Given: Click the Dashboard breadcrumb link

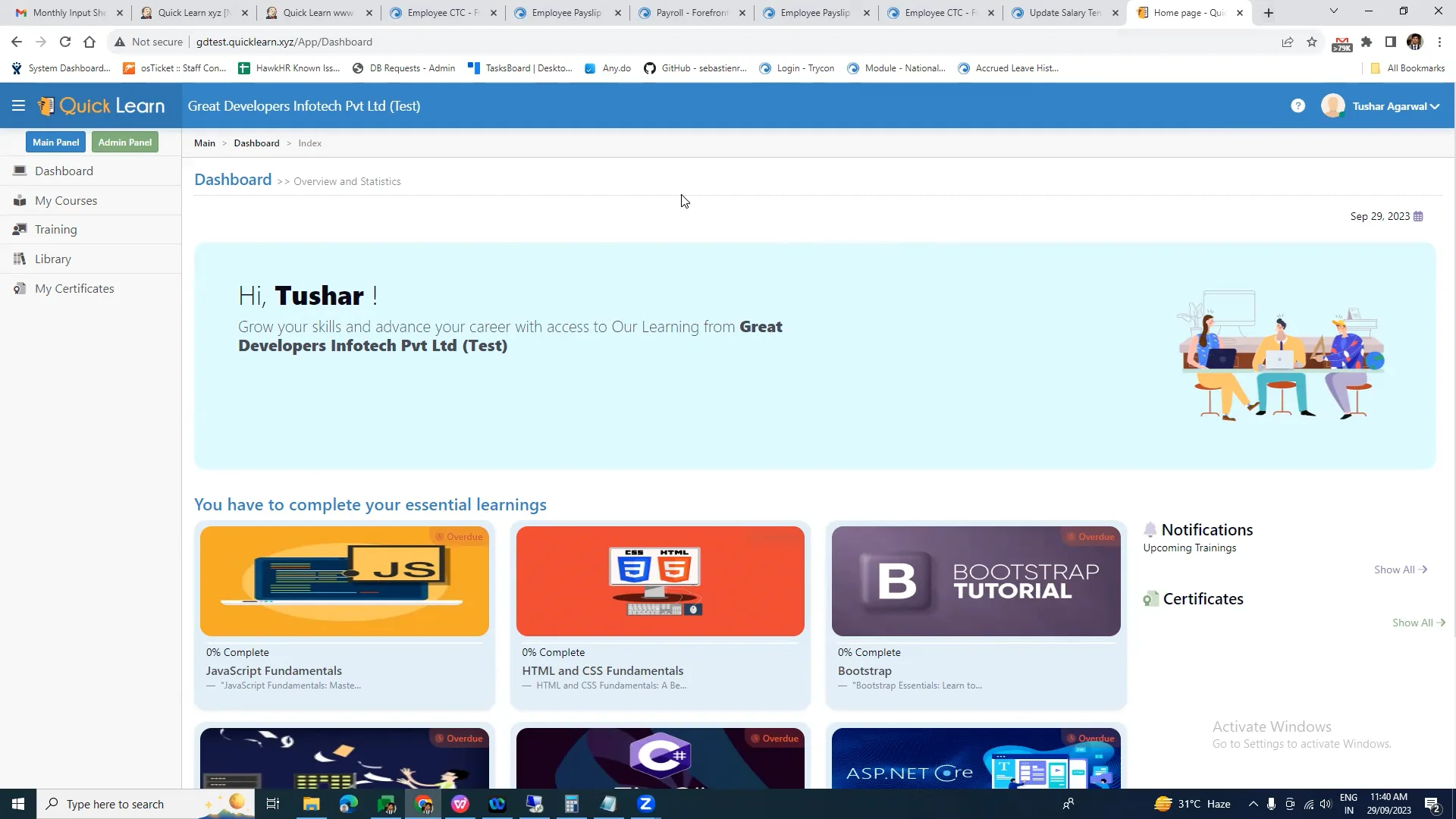Looking at the screenshot, I should click(x=256, y=143).
